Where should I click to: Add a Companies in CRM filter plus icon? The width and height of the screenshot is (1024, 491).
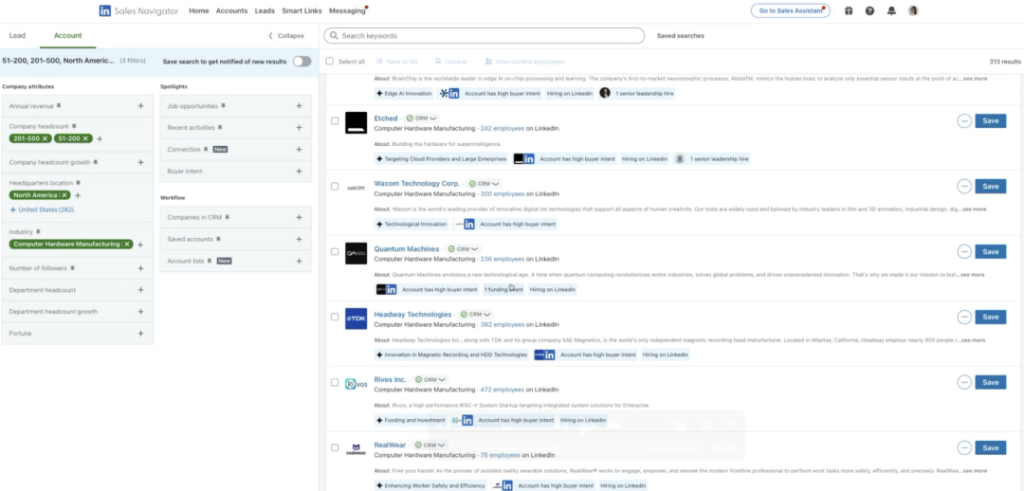pyautogui.click(x=298, y=217)
